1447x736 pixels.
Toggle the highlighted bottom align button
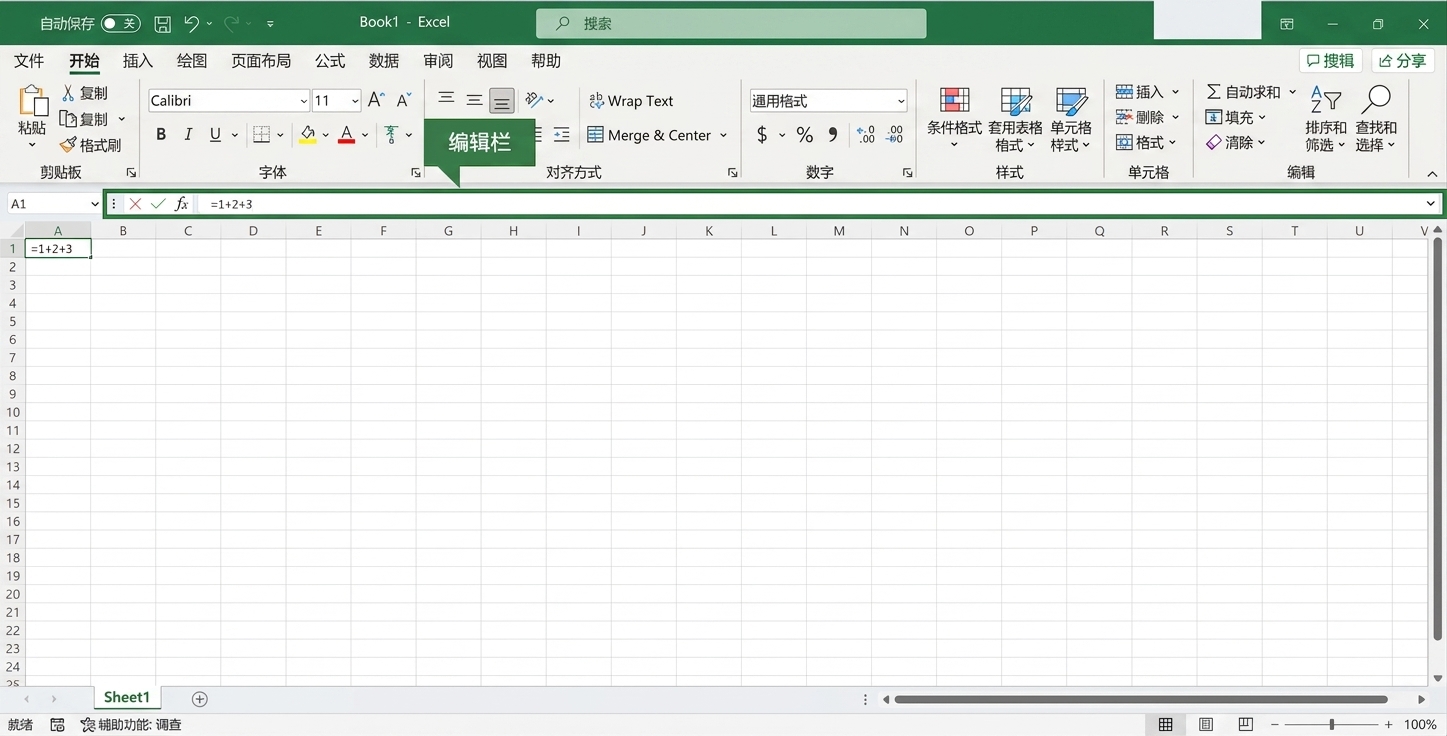coord(502,101)
